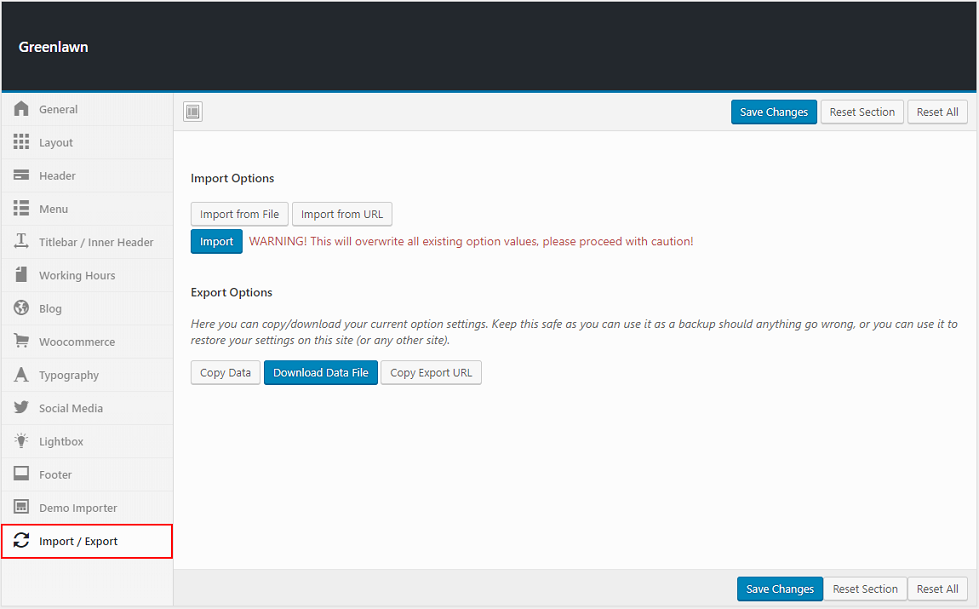Click the top Save Changes button
The width and height of the screenshot is (979, 609).
click(773, 112)
